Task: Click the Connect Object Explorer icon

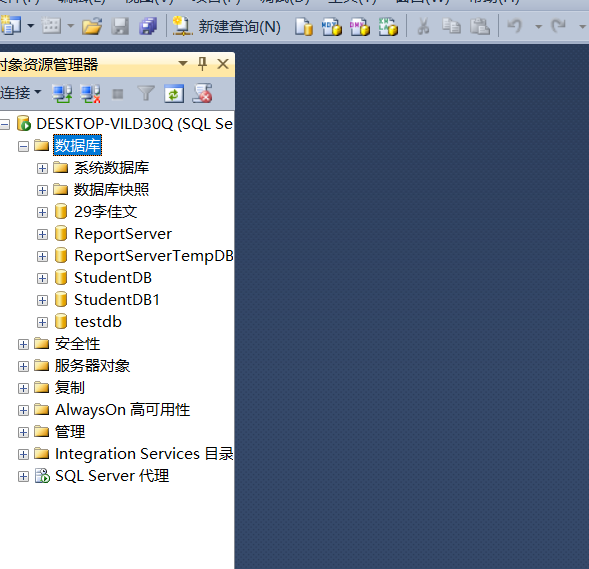Action: (62, 94)
